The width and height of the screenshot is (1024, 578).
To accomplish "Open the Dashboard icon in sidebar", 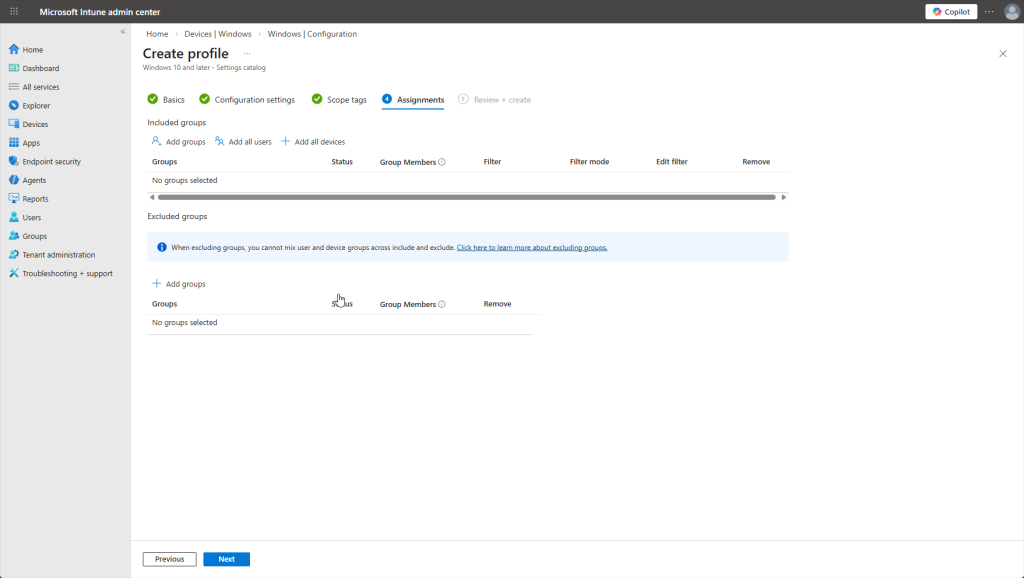I will pos(14,68).
